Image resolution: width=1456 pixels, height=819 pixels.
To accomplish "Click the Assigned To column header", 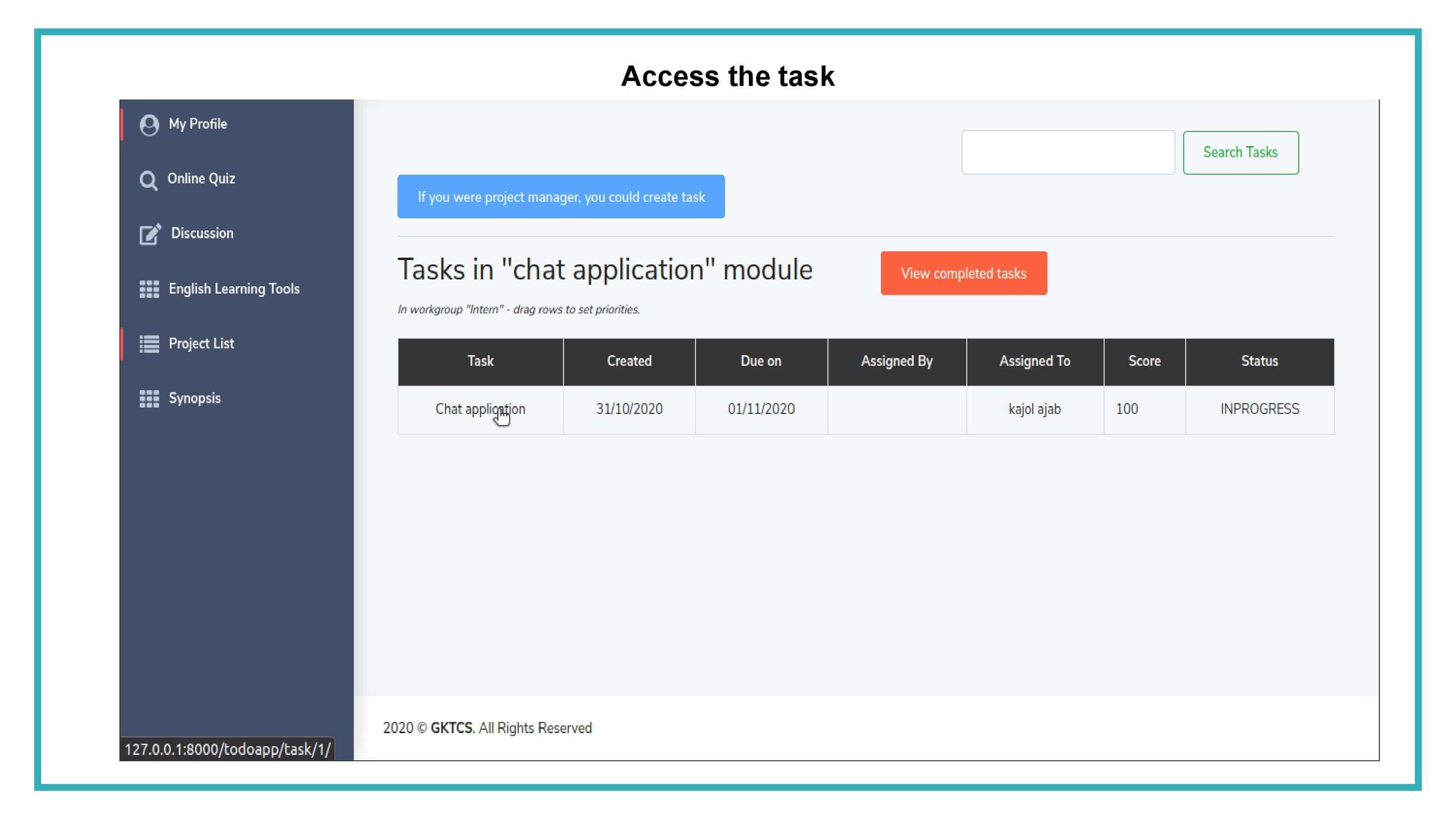I will tap(1035, 362).
